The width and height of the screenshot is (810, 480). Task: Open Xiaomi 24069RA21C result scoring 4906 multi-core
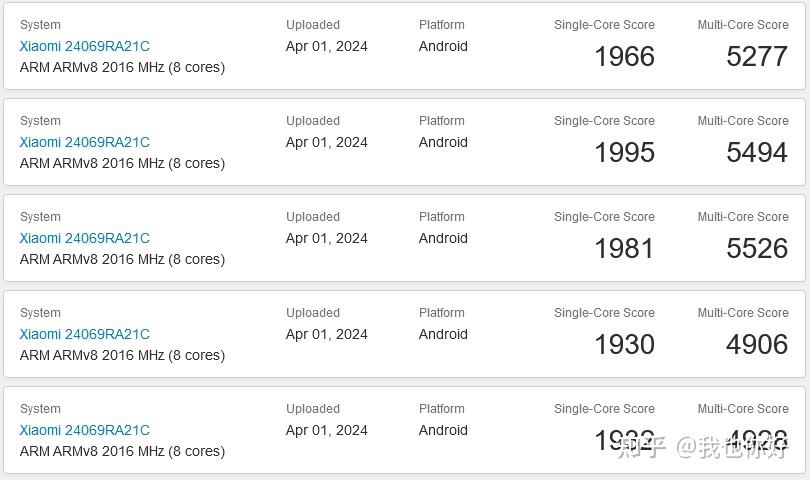pyautogui.click(x=84, y=334)
